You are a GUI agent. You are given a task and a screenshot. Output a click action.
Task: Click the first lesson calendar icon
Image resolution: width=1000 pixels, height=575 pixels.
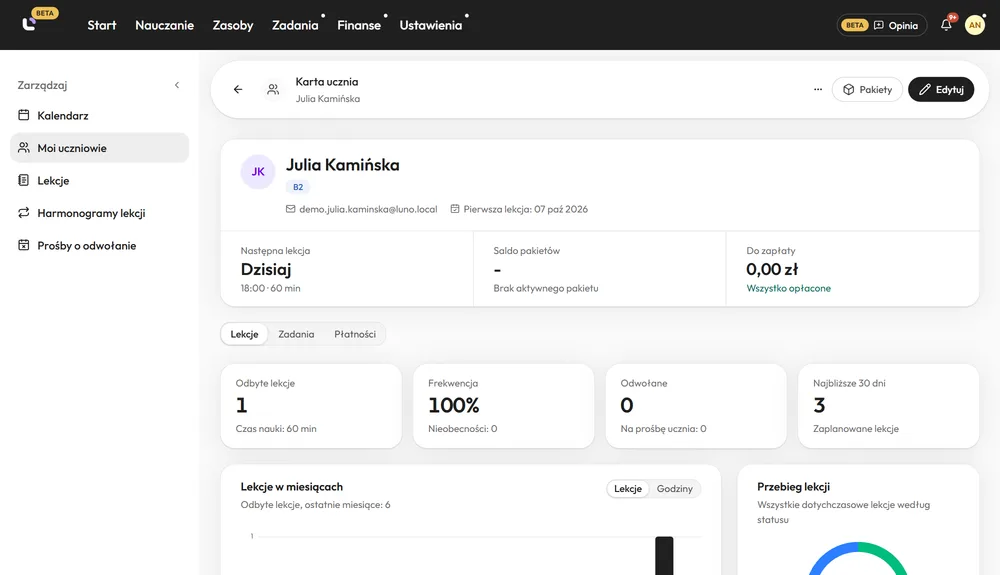(455, 209)
